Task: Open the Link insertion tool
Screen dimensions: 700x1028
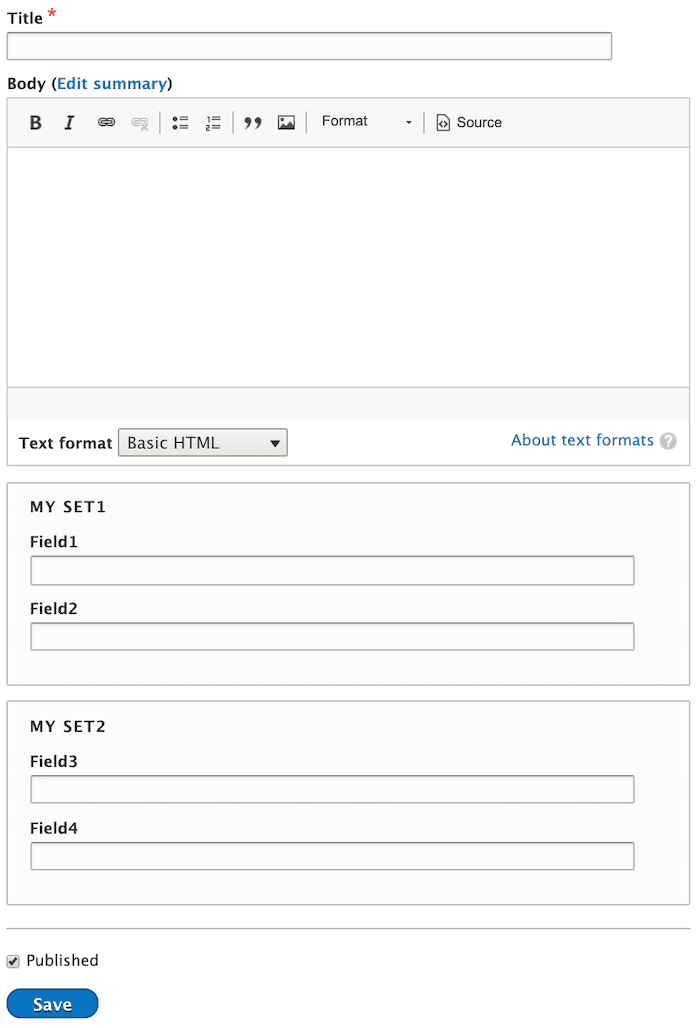Action: pos(106,122)
